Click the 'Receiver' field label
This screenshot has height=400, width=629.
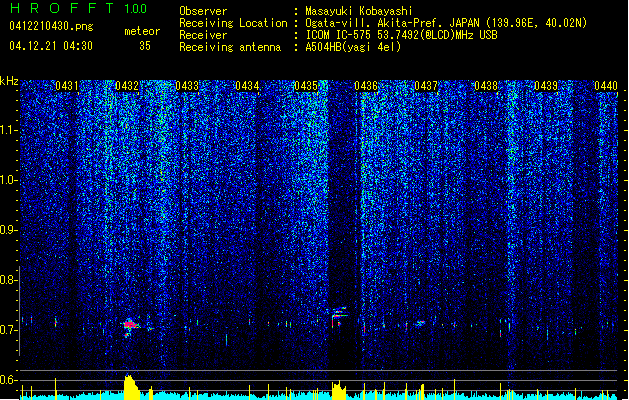(203, 35)
